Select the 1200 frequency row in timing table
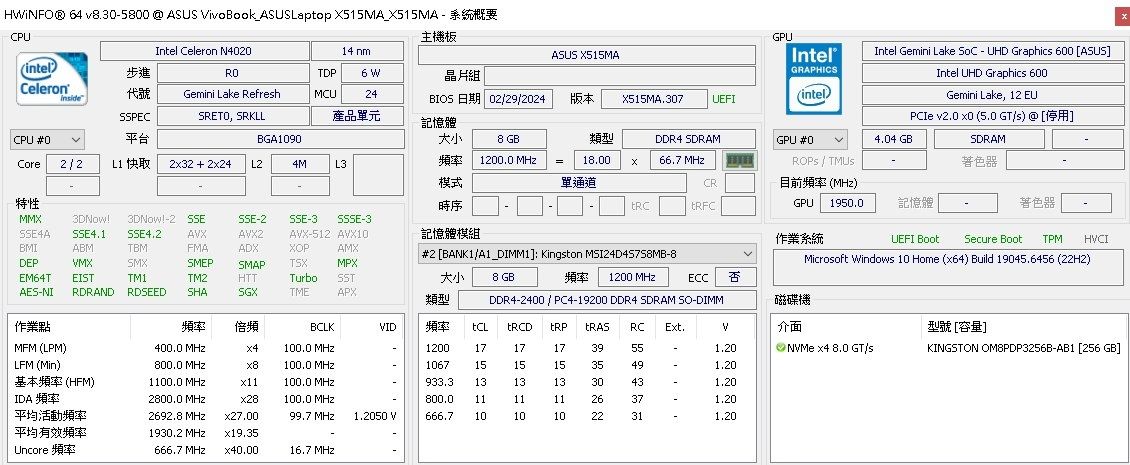This screenshot has width=1130, height=465. (x=586, y=348)
